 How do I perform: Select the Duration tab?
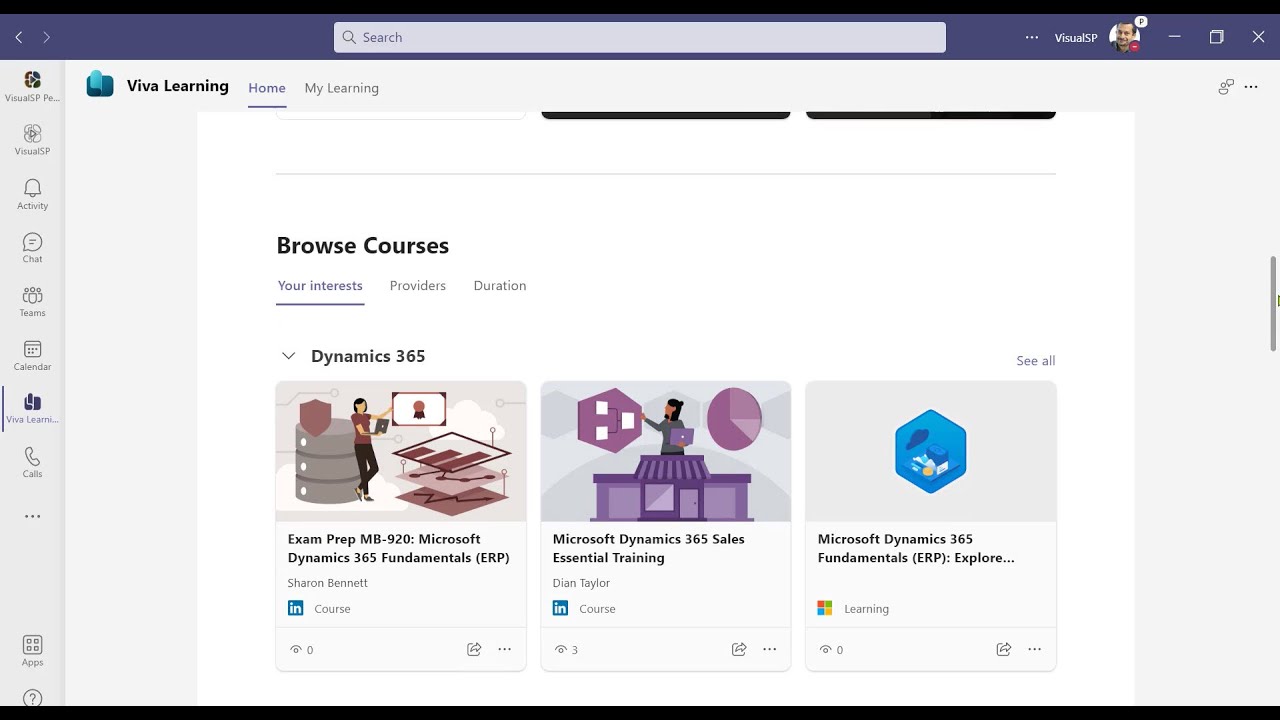coord(500,285)
